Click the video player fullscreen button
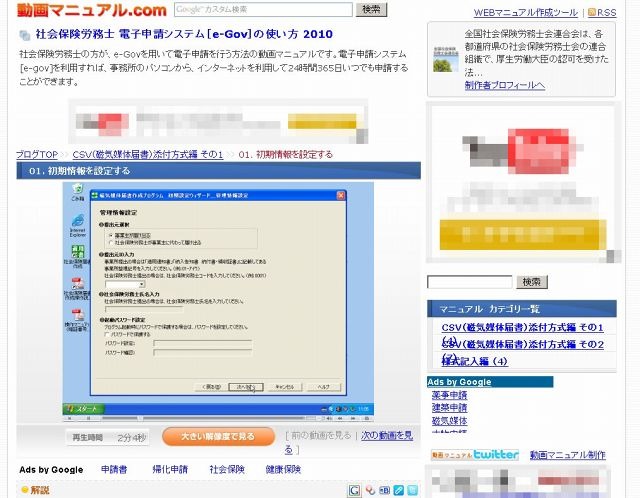 (x=367, y=418)
